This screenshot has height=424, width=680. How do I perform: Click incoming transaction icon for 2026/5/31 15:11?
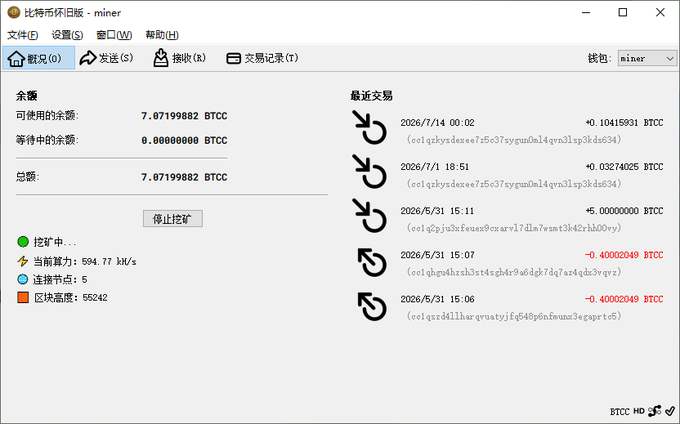(369, 215)
